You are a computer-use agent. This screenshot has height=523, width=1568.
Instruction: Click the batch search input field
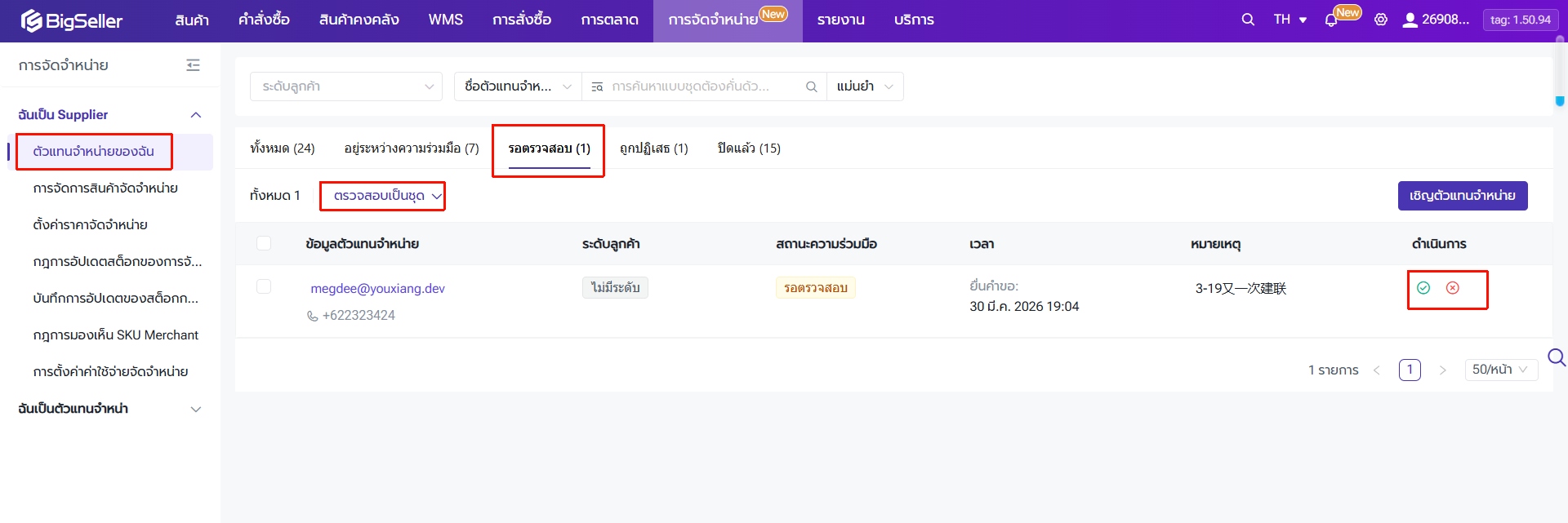(x=702, y=86)
